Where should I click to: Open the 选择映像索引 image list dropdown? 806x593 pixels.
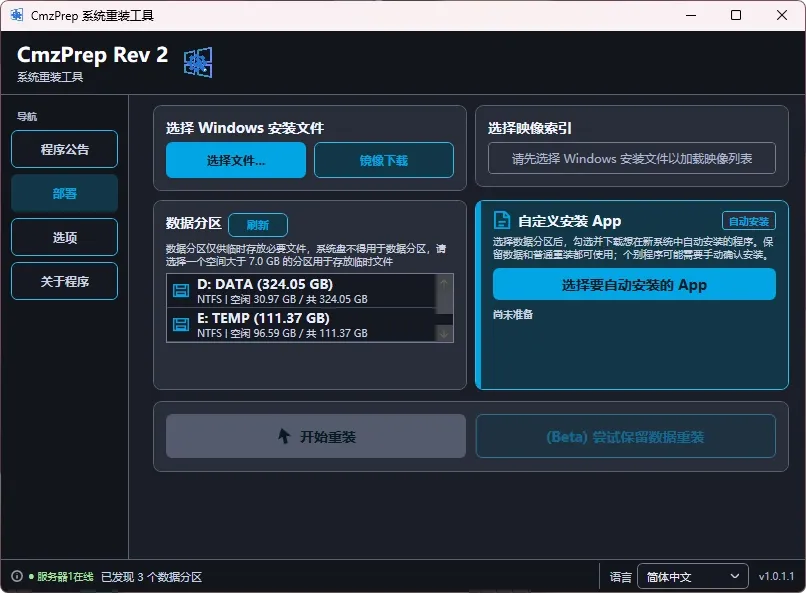pyautogui.click(x=631, y=158)
